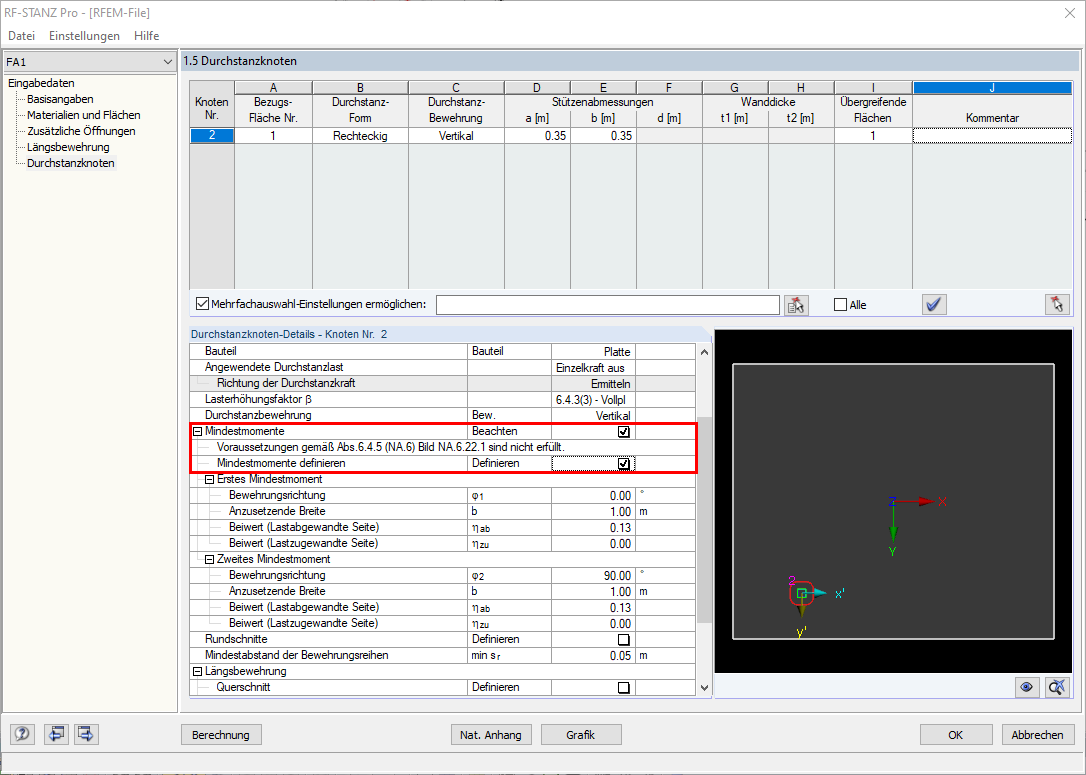1086x775 pixels.
Task: Open the help dialog via question mark icon
Action: [21, 734]
